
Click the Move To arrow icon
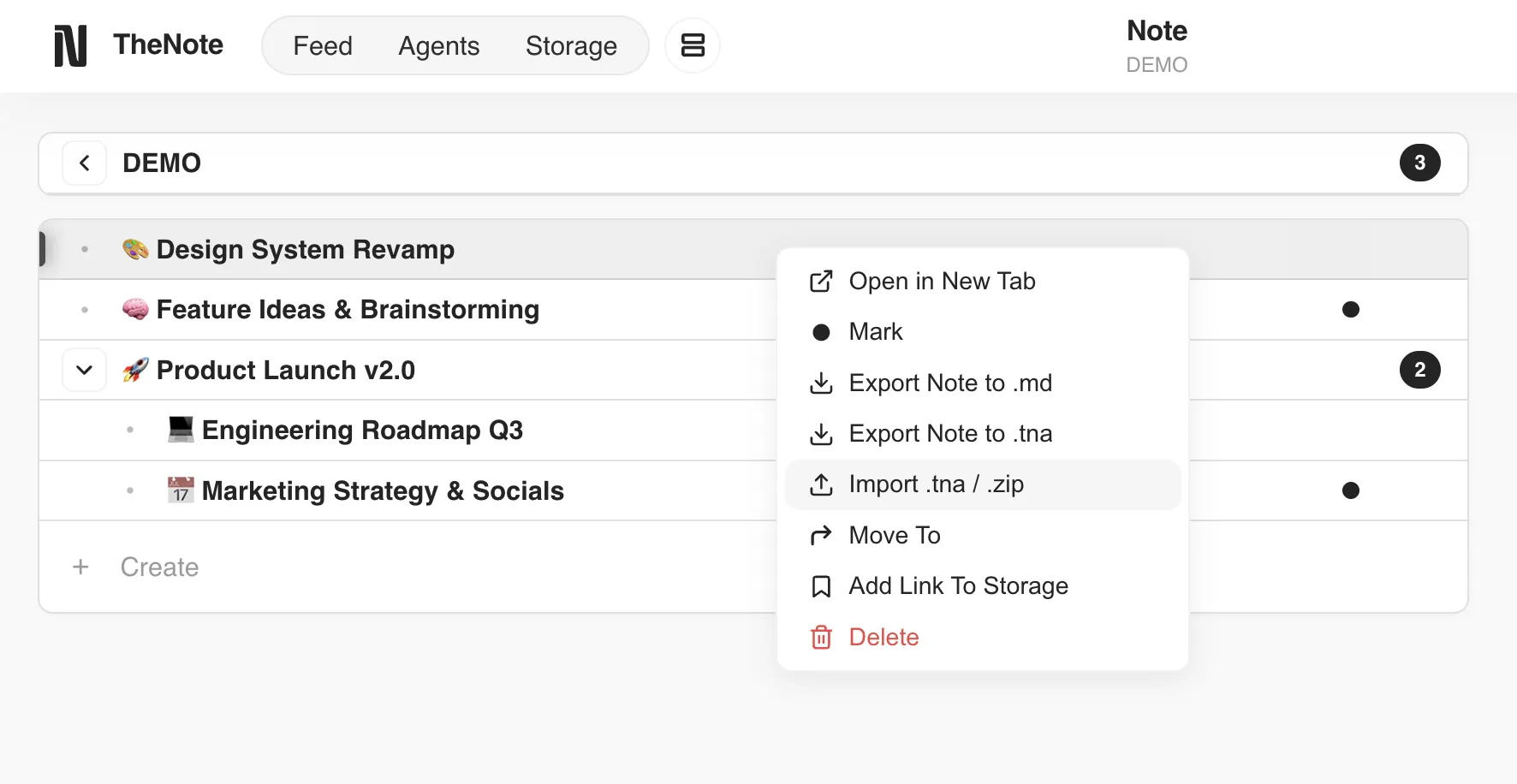pos(821,536)
